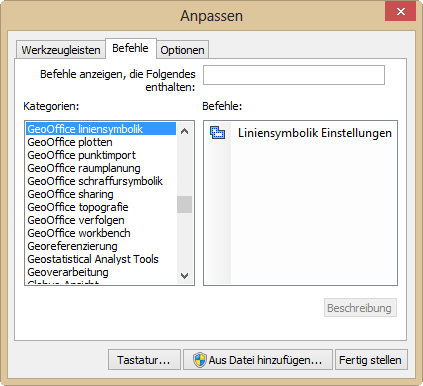
Task: Click the categories list scroll down arrow
Action: 184,276
